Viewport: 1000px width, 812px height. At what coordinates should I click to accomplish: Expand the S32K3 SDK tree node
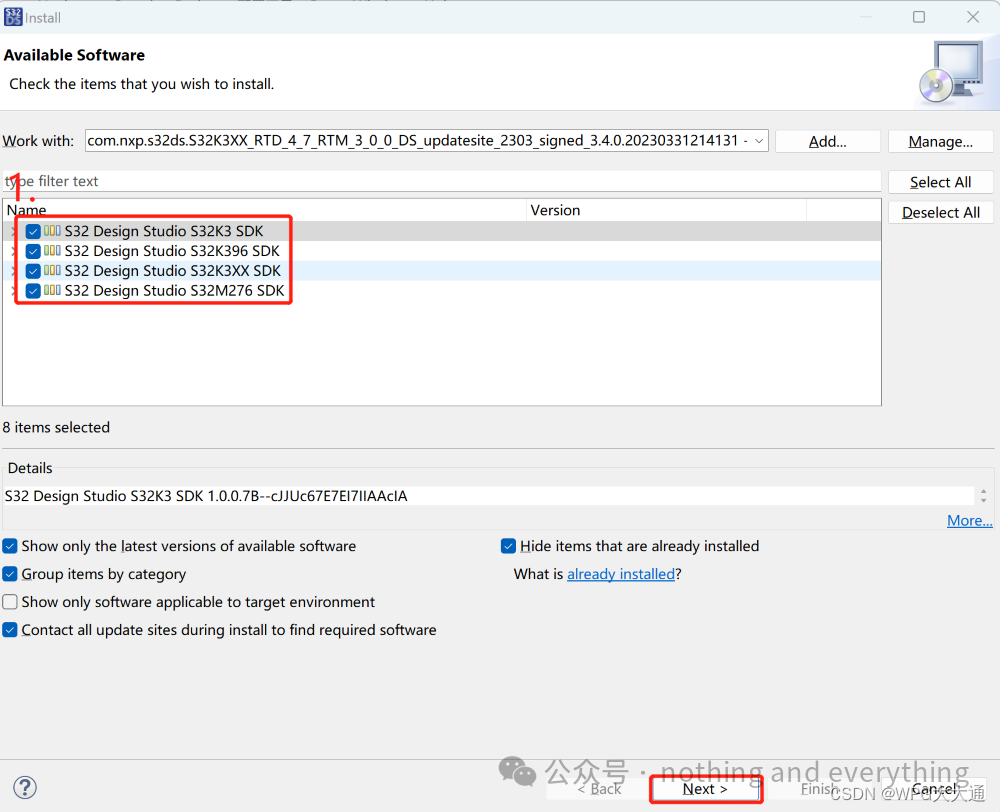point(14,232)
